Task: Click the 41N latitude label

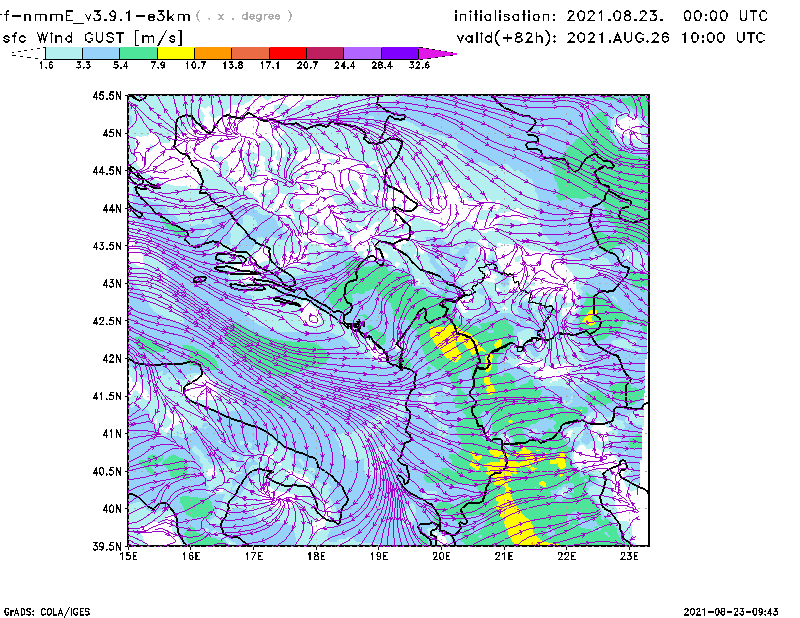Action: (x=112, y=434)
